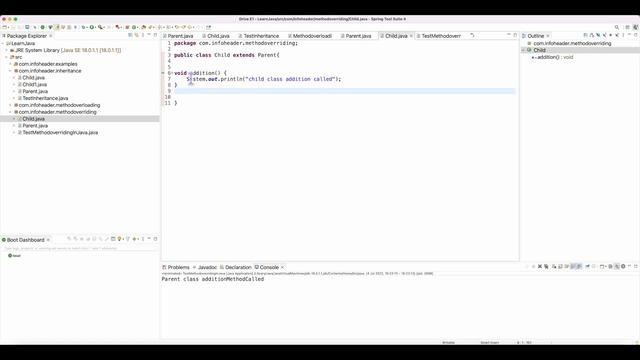This screenshot has height=360, width=640.
Task: Click the Boot Dashboard filter text field
Action: tap(80, 248)
